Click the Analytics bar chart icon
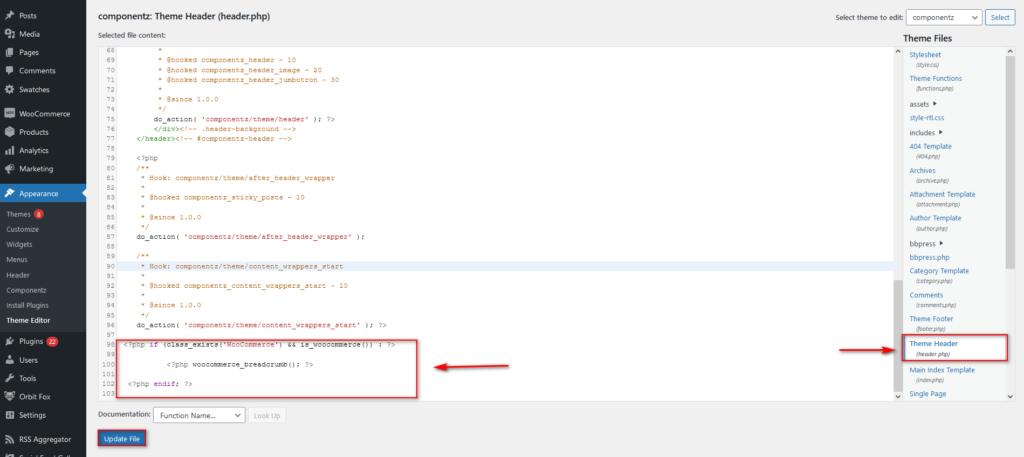1024x457 pixels. 9,150
